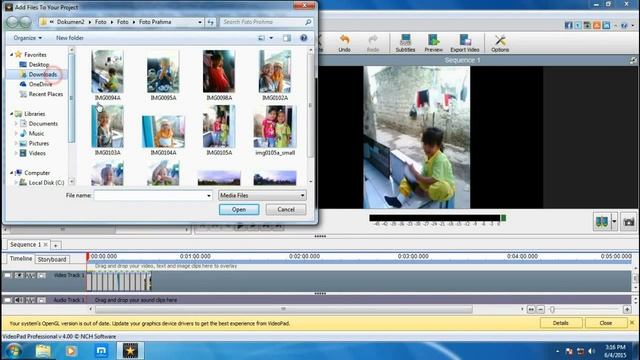Open the Subtitles tool in VideoPad
The height and width of the screenshot is (360, 640).
(x=405, y=43)
